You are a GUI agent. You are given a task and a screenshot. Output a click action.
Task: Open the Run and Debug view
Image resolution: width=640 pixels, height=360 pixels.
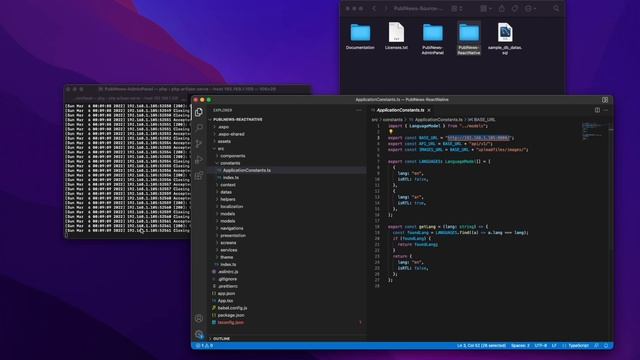coord(199,160)
